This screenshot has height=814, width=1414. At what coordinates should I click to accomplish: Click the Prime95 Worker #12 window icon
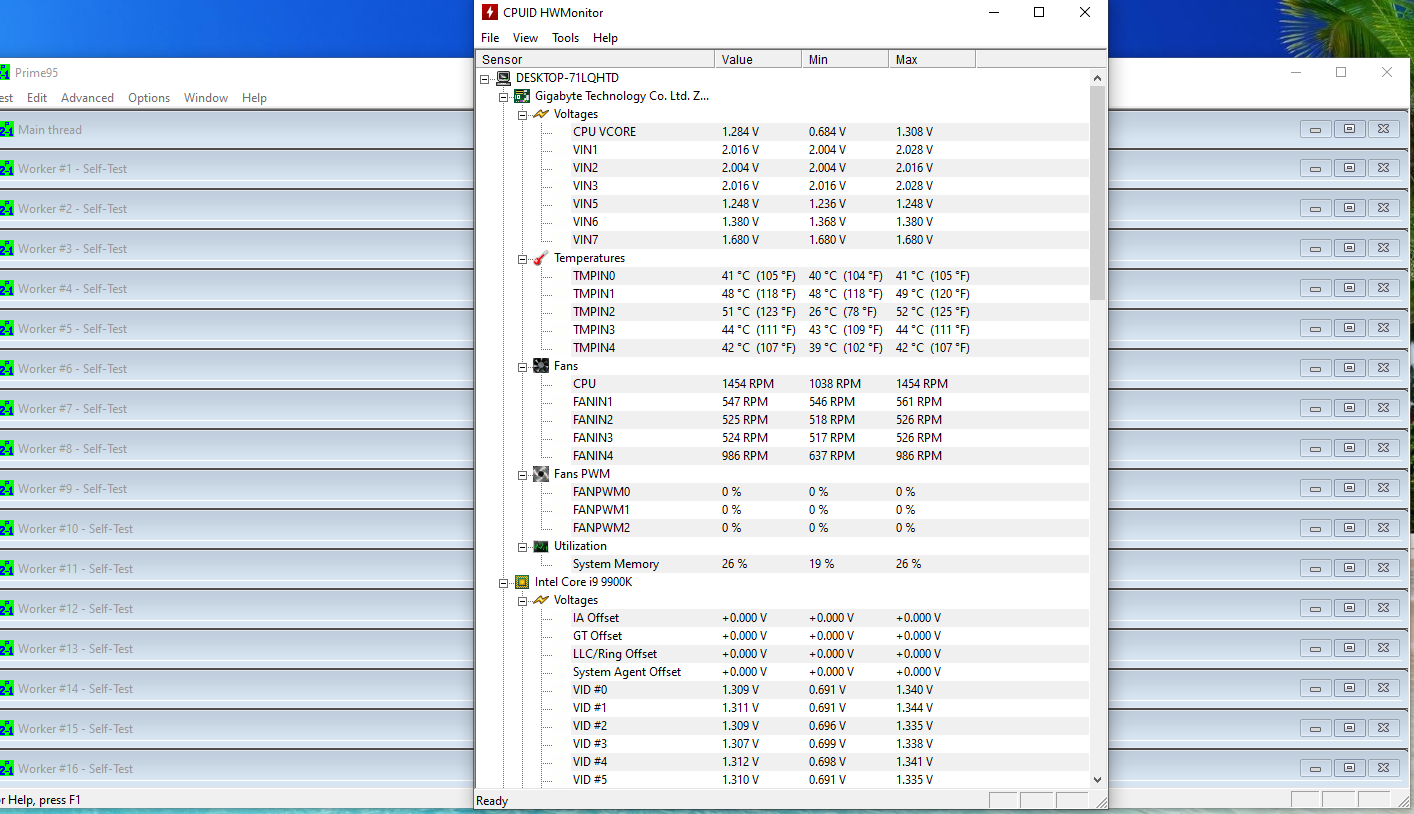point(6,609)
